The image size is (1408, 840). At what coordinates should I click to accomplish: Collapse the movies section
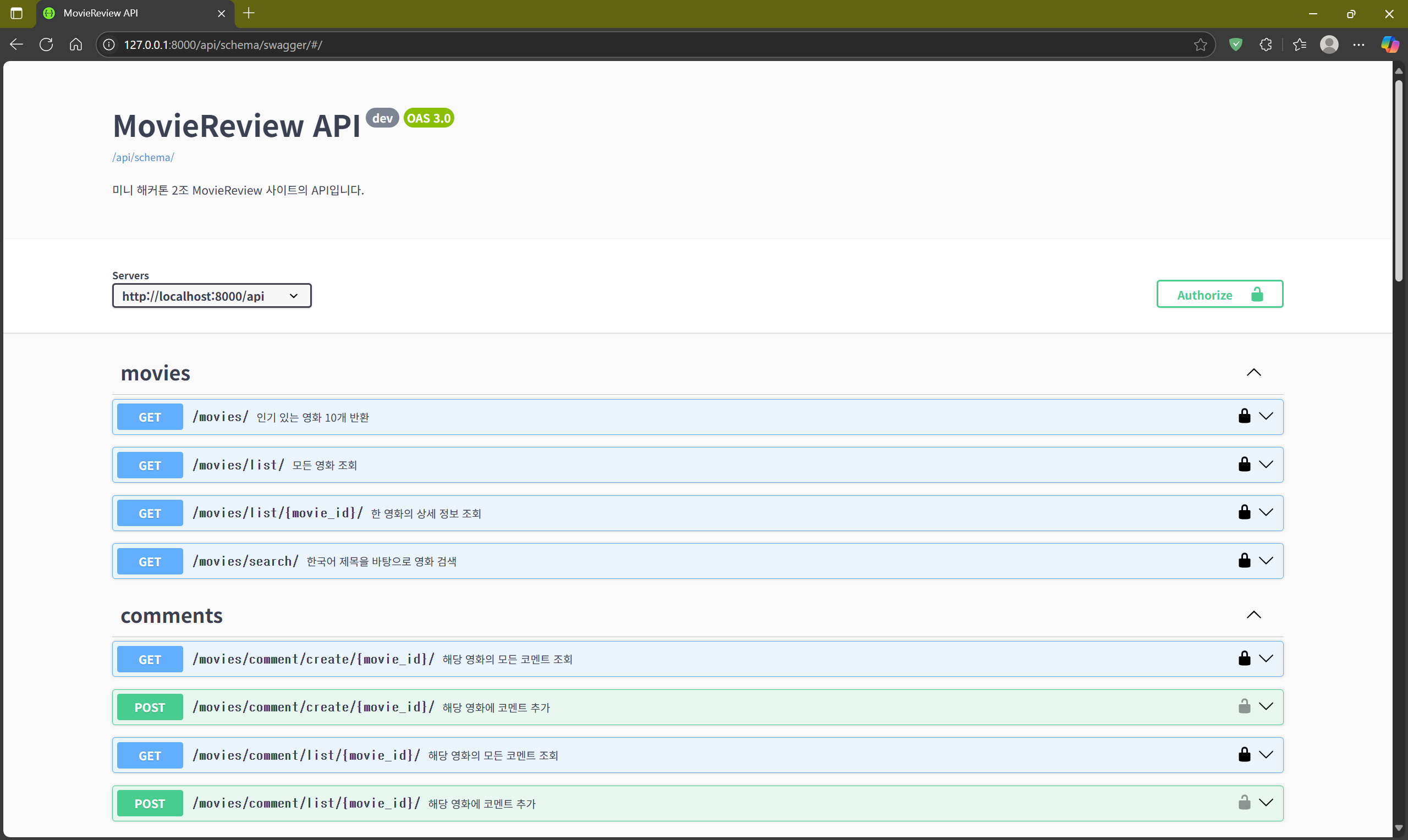coord(1253,373)
